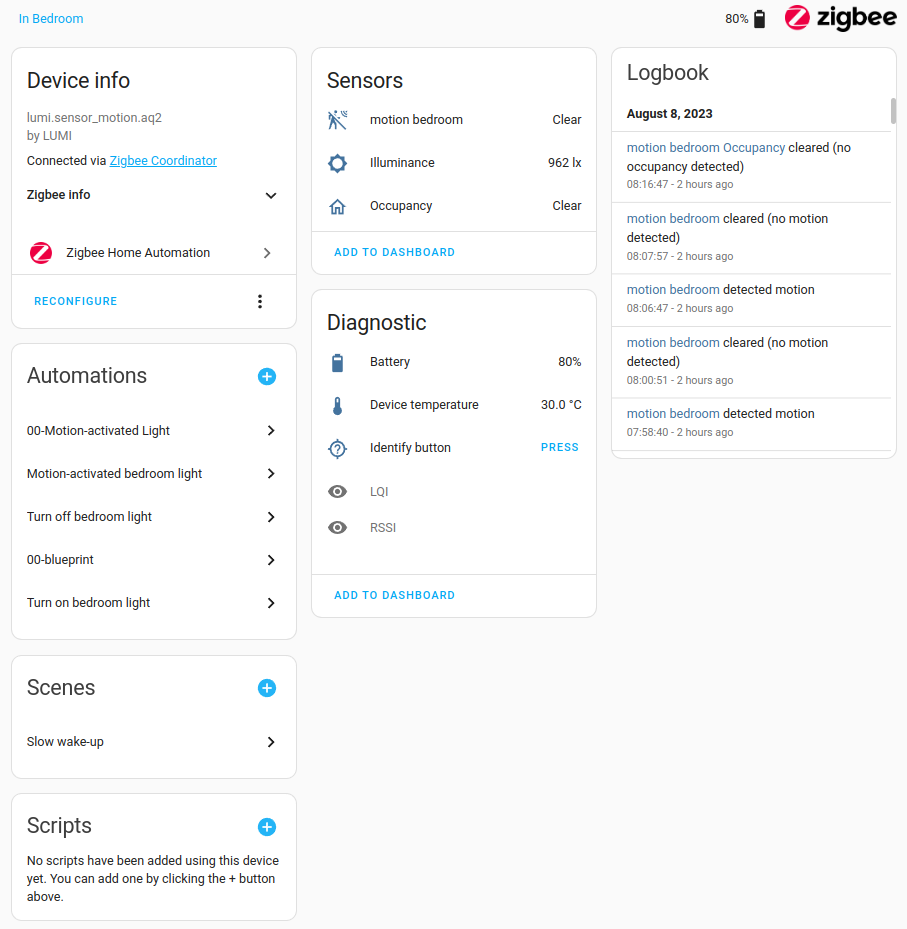Open the Device info overflow menu
The width and height of the screenshot is (907, 929).
click(260, 300)
